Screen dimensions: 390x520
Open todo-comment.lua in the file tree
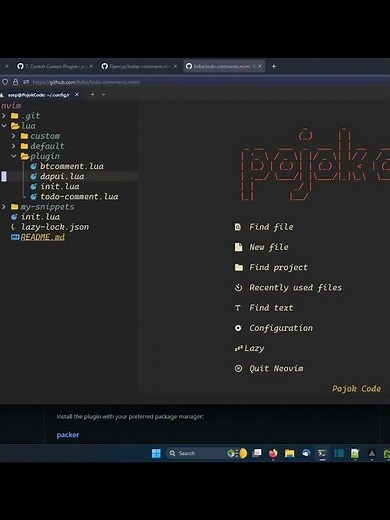click(79, 196)
